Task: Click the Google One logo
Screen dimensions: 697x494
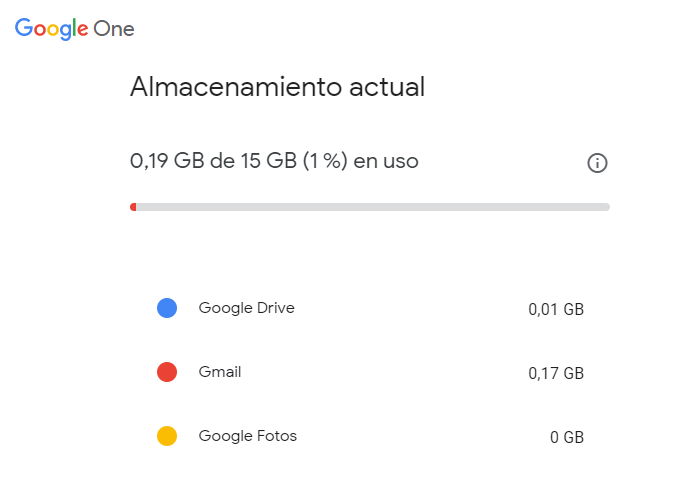Action: [x=74, y=29]
